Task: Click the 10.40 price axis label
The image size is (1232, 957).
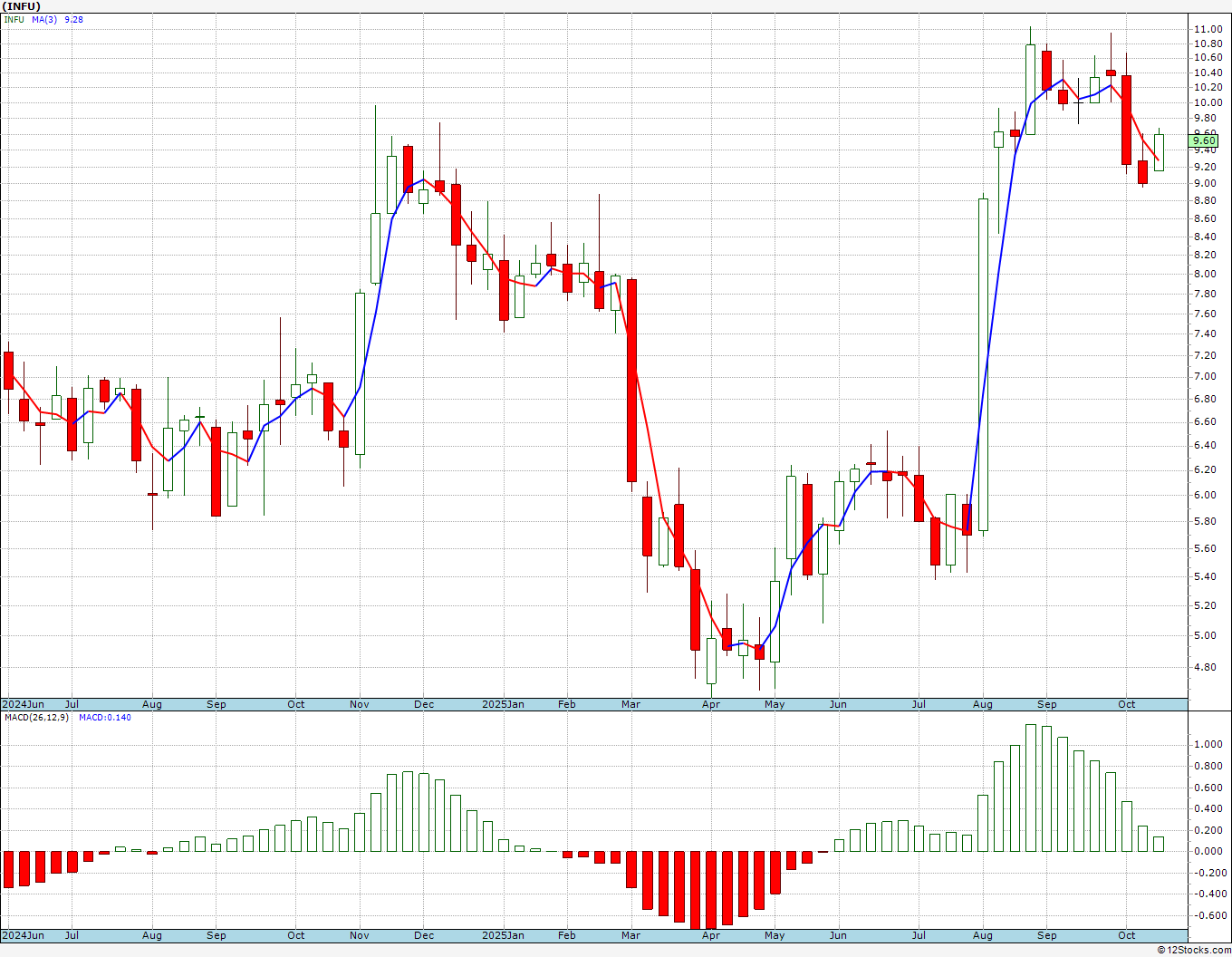Action: (1208, 72)
